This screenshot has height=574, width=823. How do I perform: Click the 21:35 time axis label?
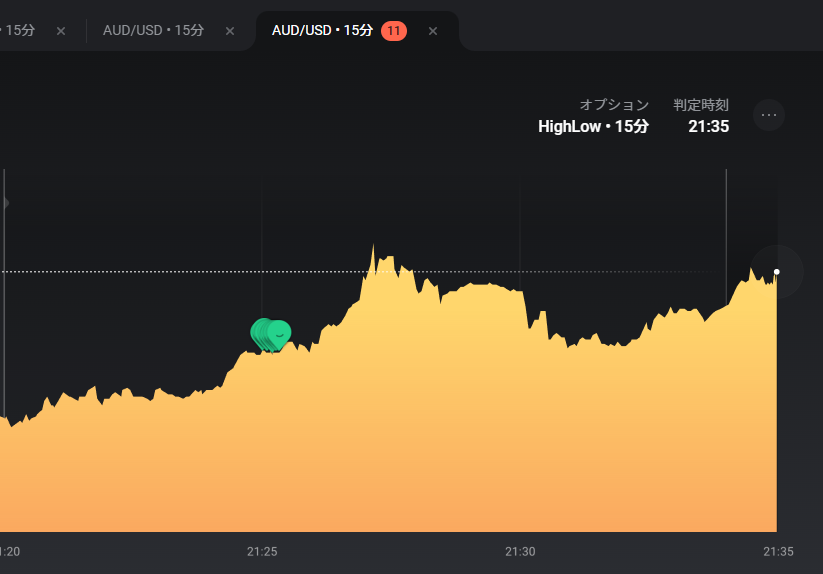[778, 551]
